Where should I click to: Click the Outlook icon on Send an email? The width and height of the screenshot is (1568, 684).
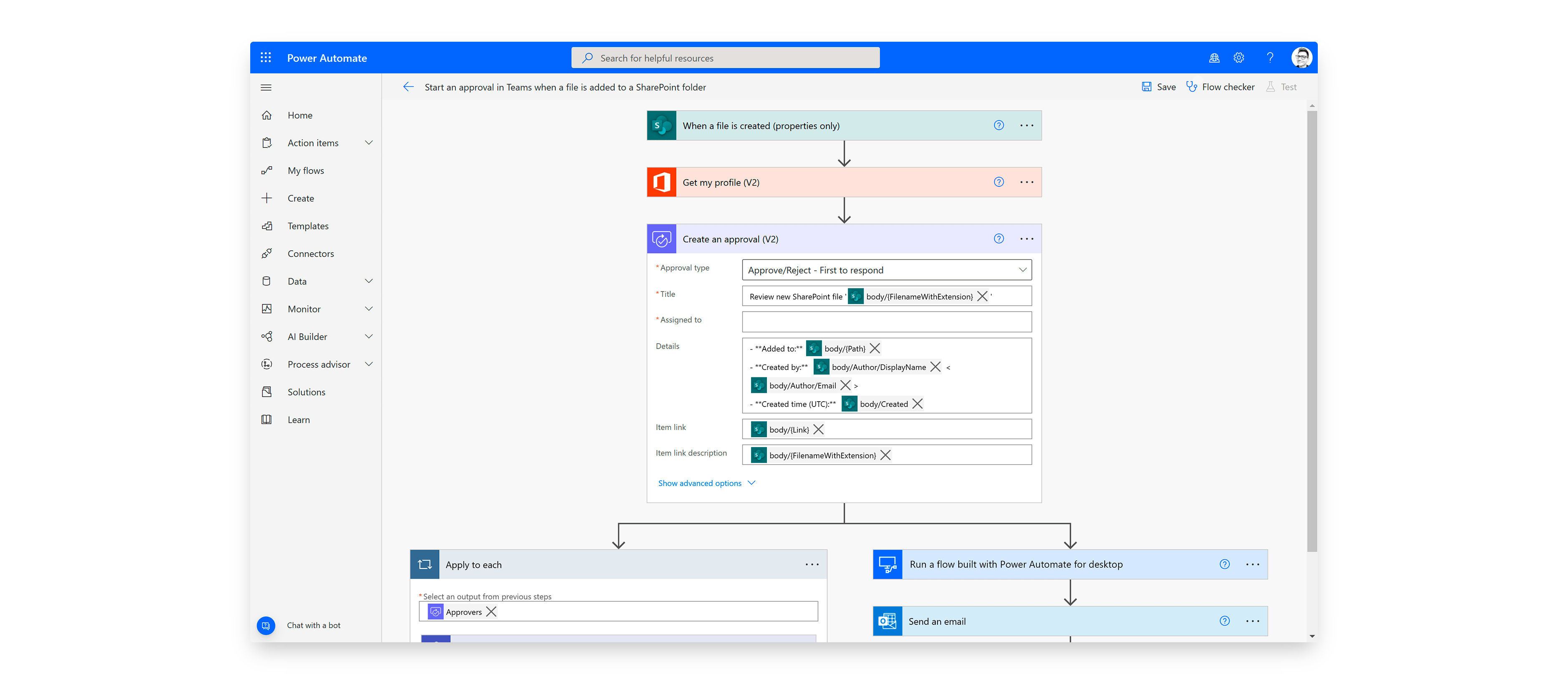click(x=887, y=621)
